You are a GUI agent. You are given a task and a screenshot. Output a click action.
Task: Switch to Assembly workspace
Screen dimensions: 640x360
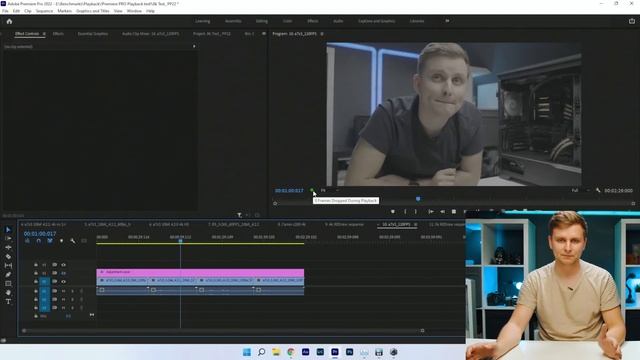[233, 21]
